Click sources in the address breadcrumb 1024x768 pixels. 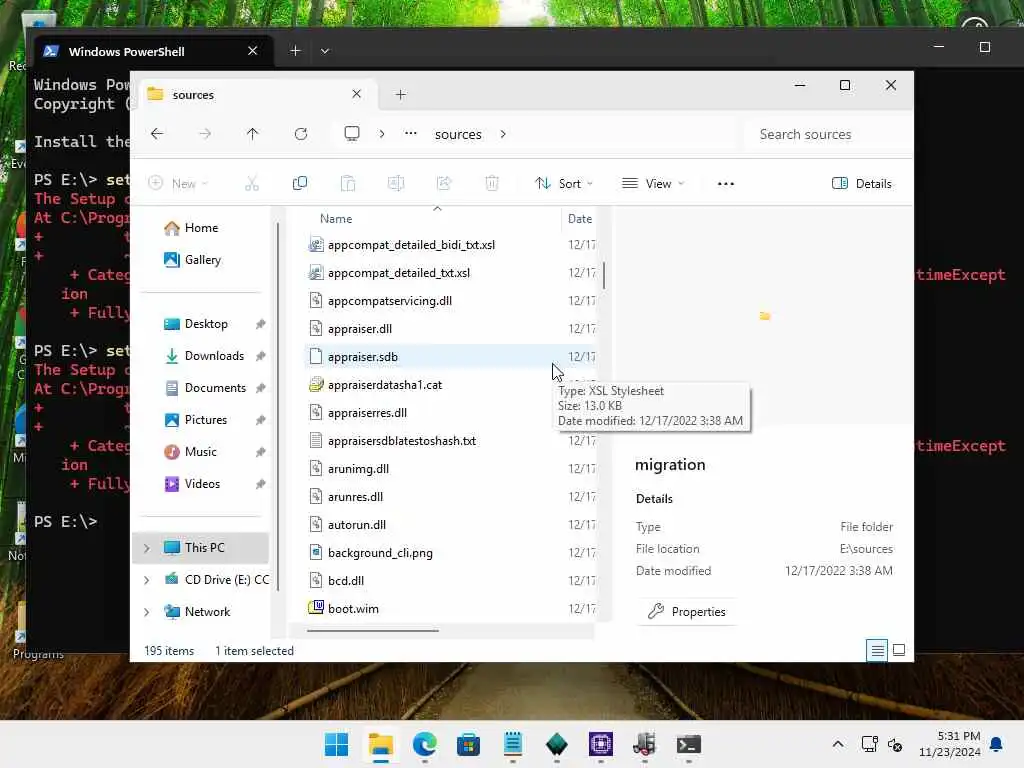click(458, 134)
